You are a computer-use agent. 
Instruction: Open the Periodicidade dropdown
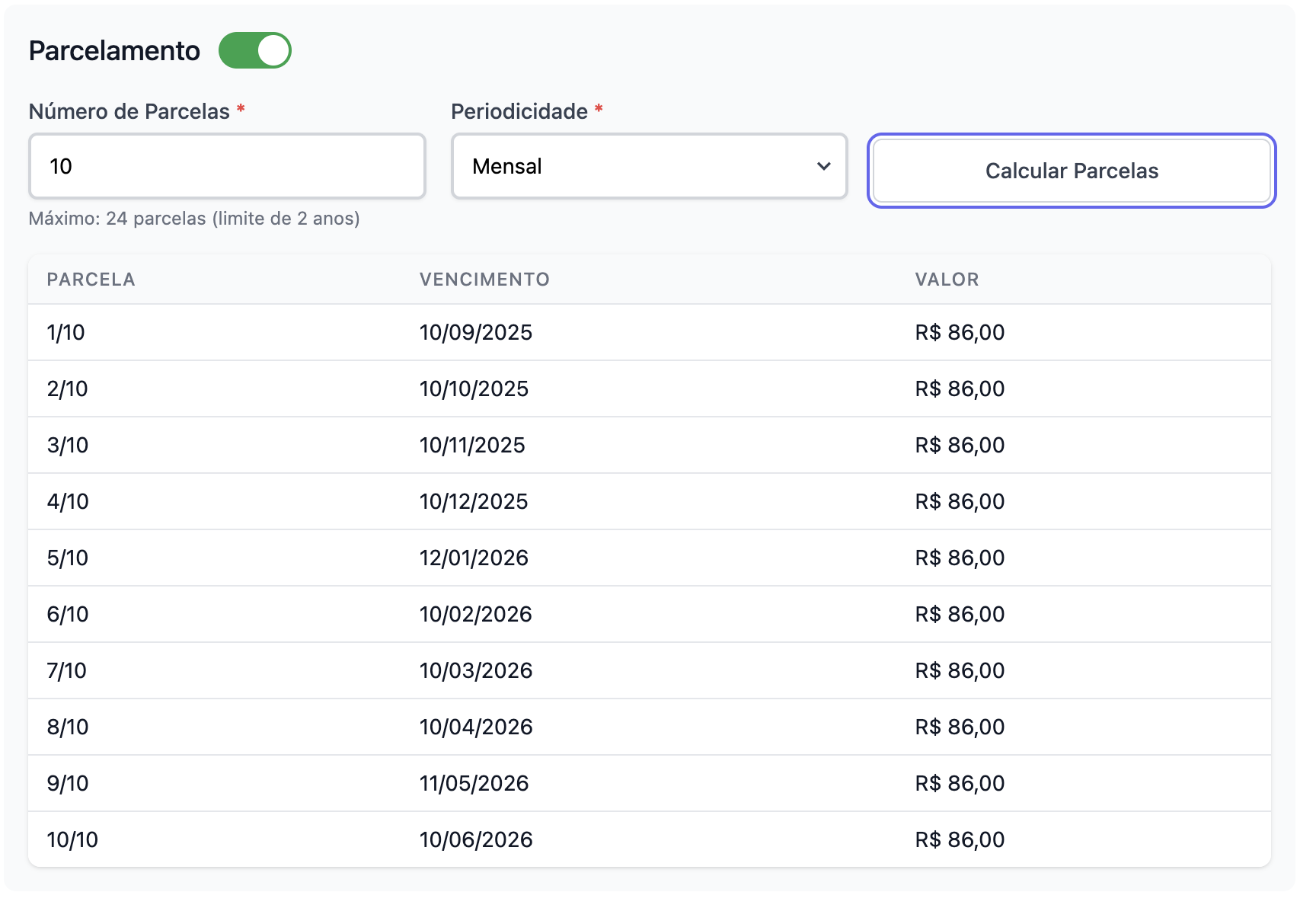(649, 166)
